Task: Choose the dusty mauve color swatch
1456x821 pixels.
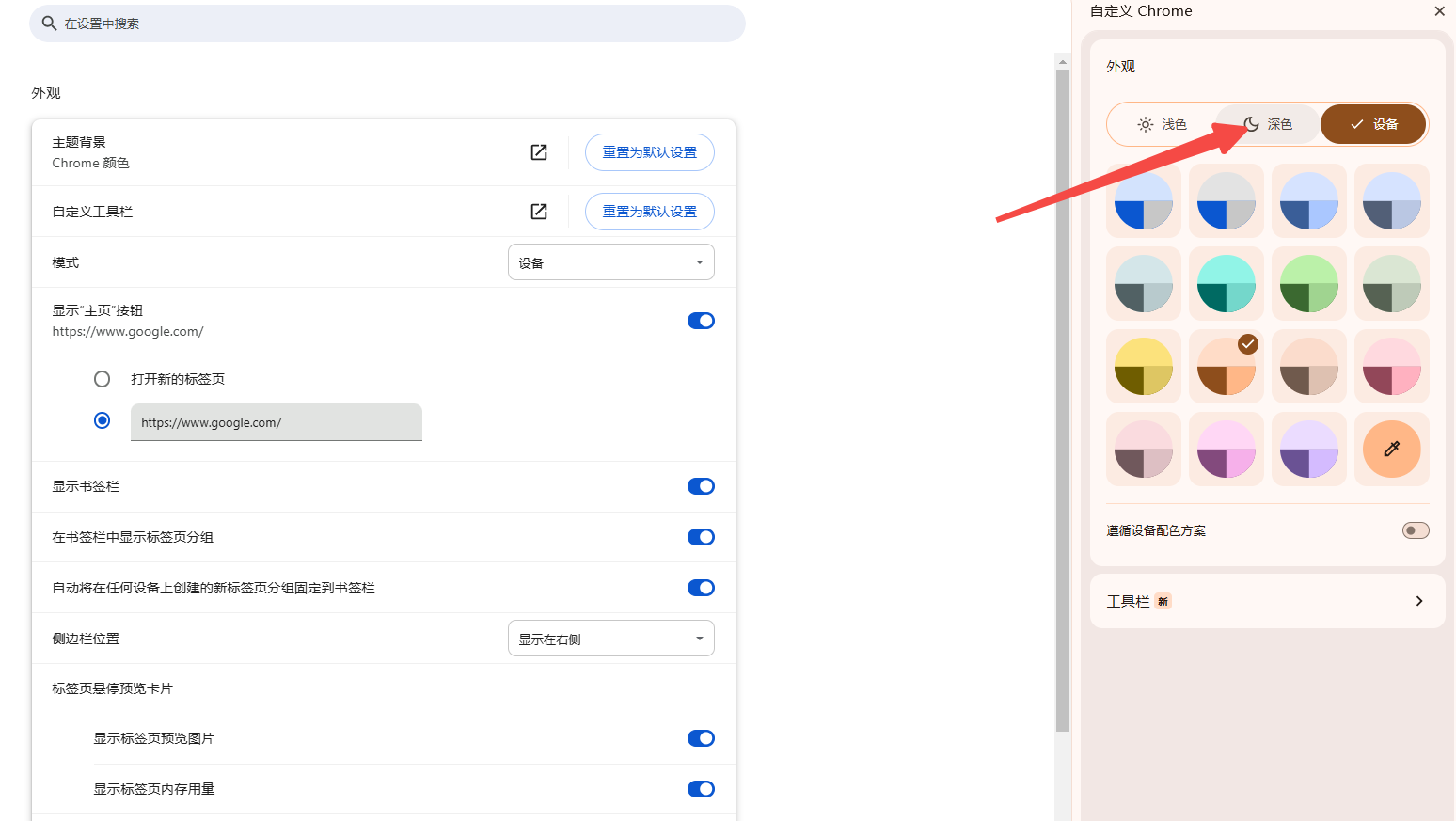Action: coord(1144,450)
